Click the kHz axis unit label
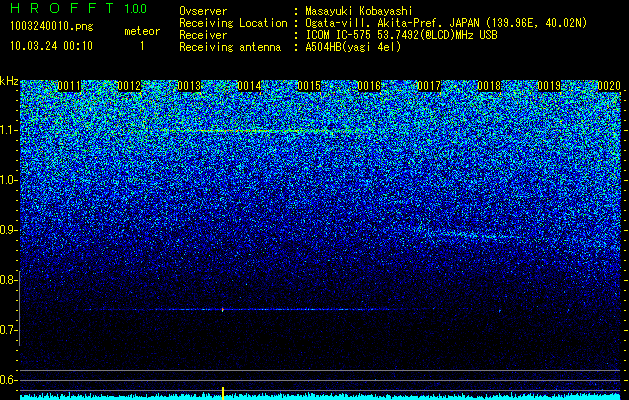 9,81
